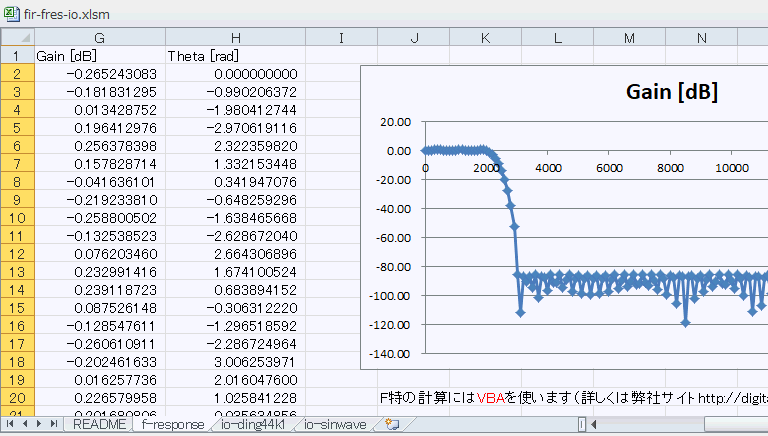
Task: Select cell with value 0.000000000
Action: [x=236, y=73]
